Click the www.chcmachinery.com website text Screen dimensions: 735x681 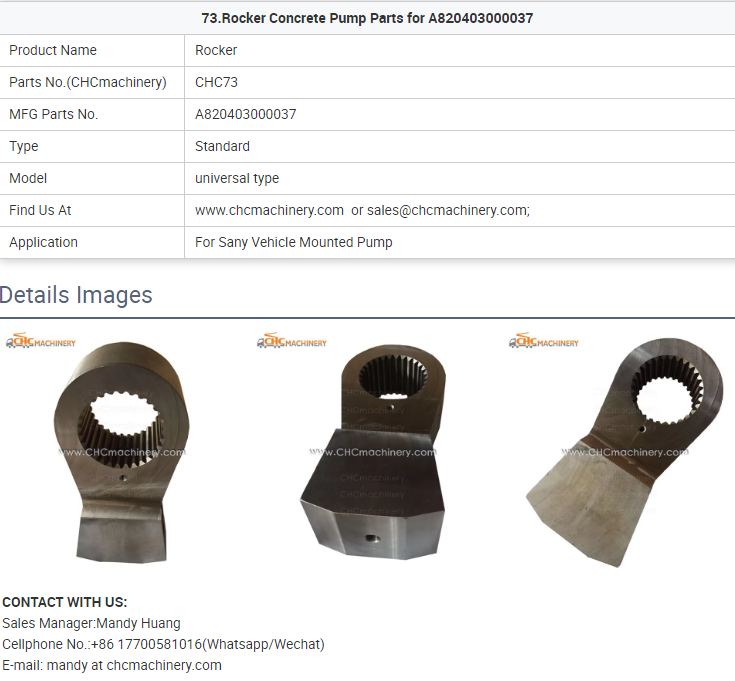coord(270,210)
